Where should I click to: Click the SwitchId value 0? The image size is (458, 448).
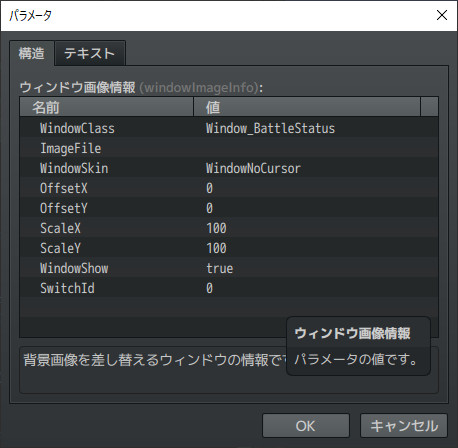coord(209,288)
